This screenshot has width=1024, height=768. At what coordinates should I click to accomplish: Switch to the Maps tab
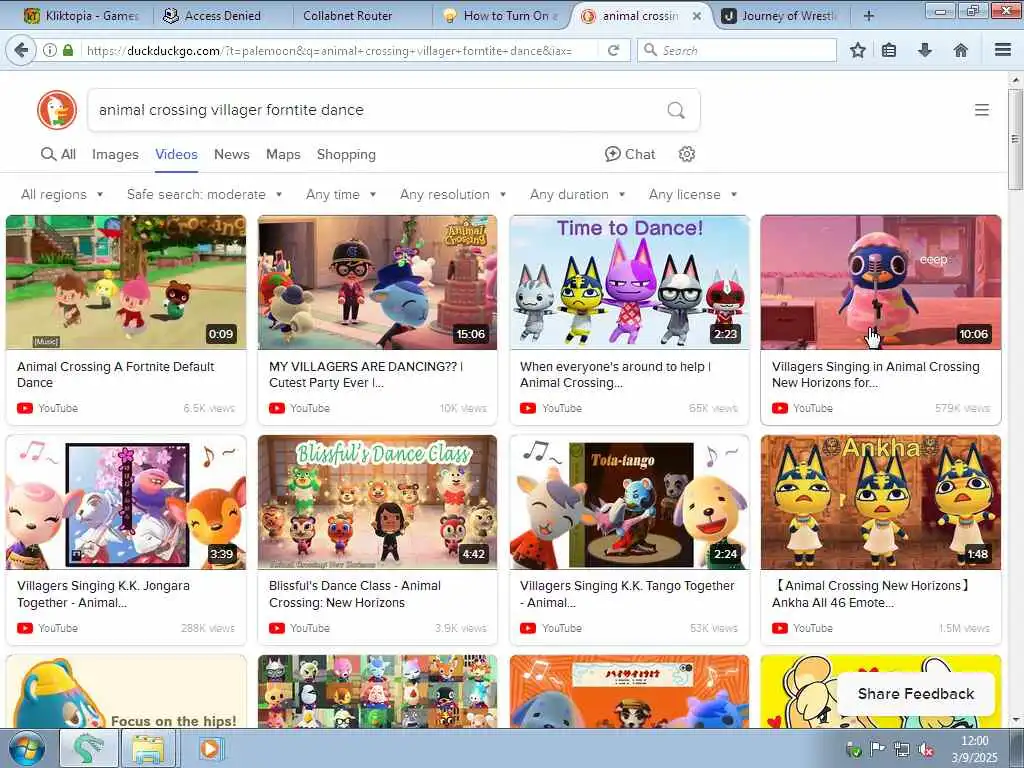pos(283,155)
